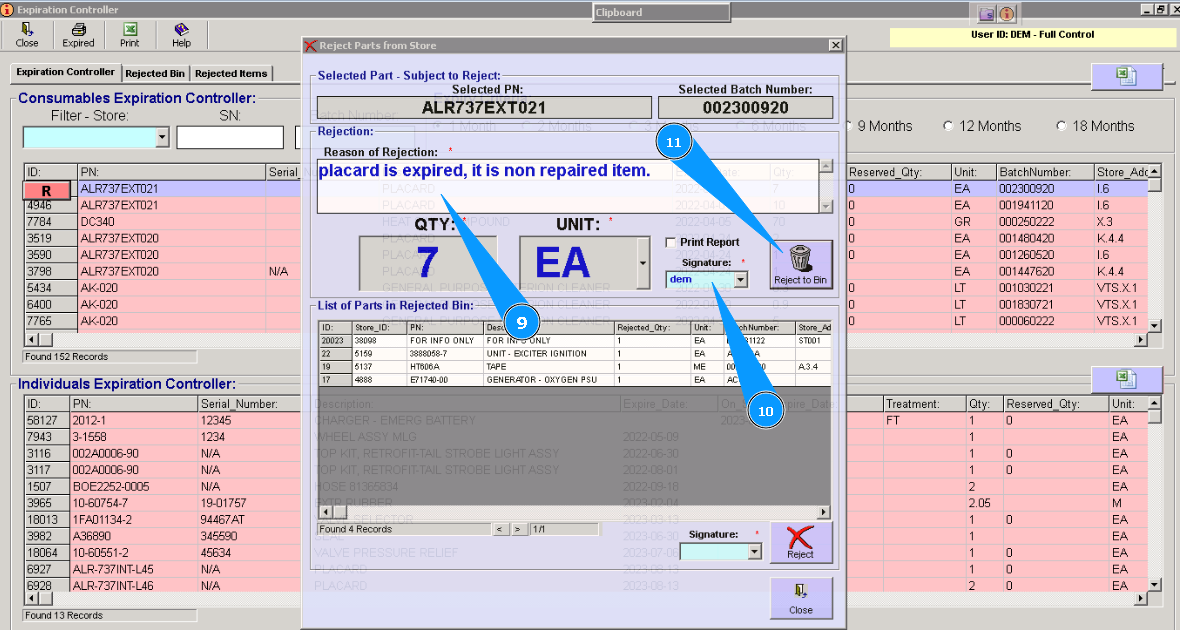Select the 18 Months radio button
Screen dimensions: 1180x630
(x=1061, y=126)
